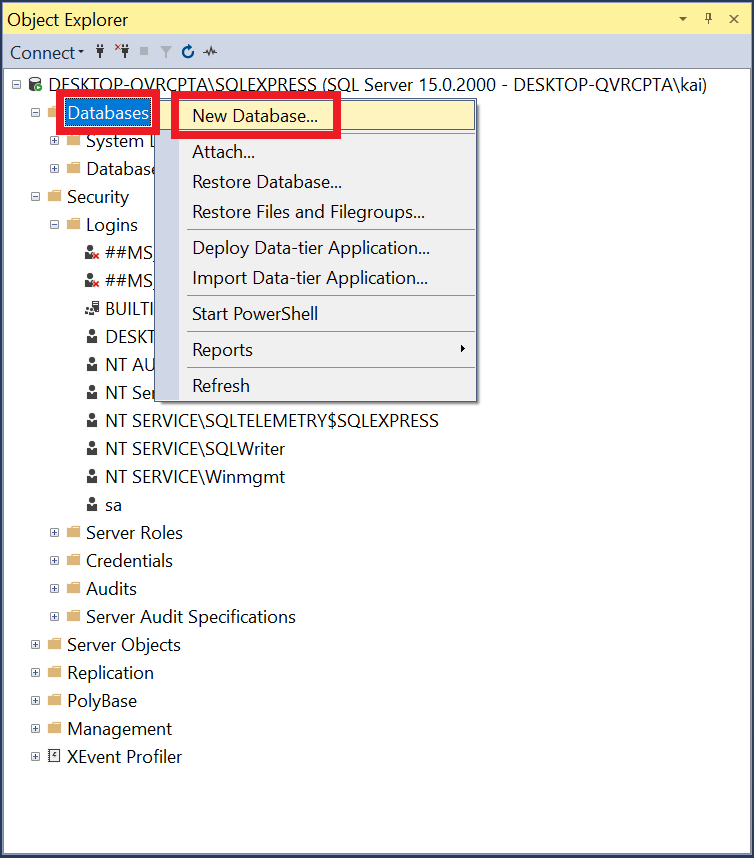Select the sa login
The width and height of the screenshot is (754, 858).
113,505
